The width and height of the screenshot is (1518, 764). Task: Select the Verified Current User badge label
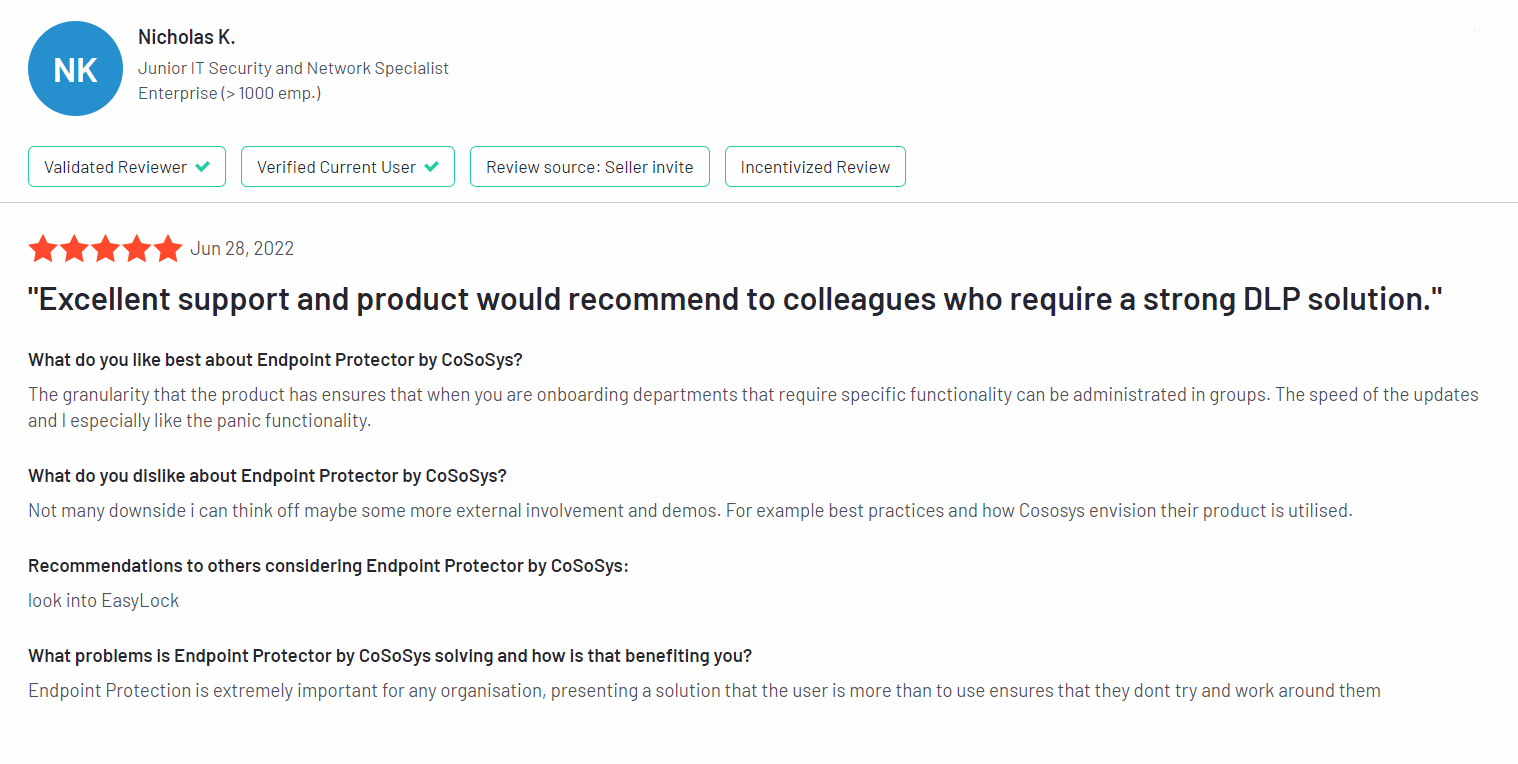336,167
